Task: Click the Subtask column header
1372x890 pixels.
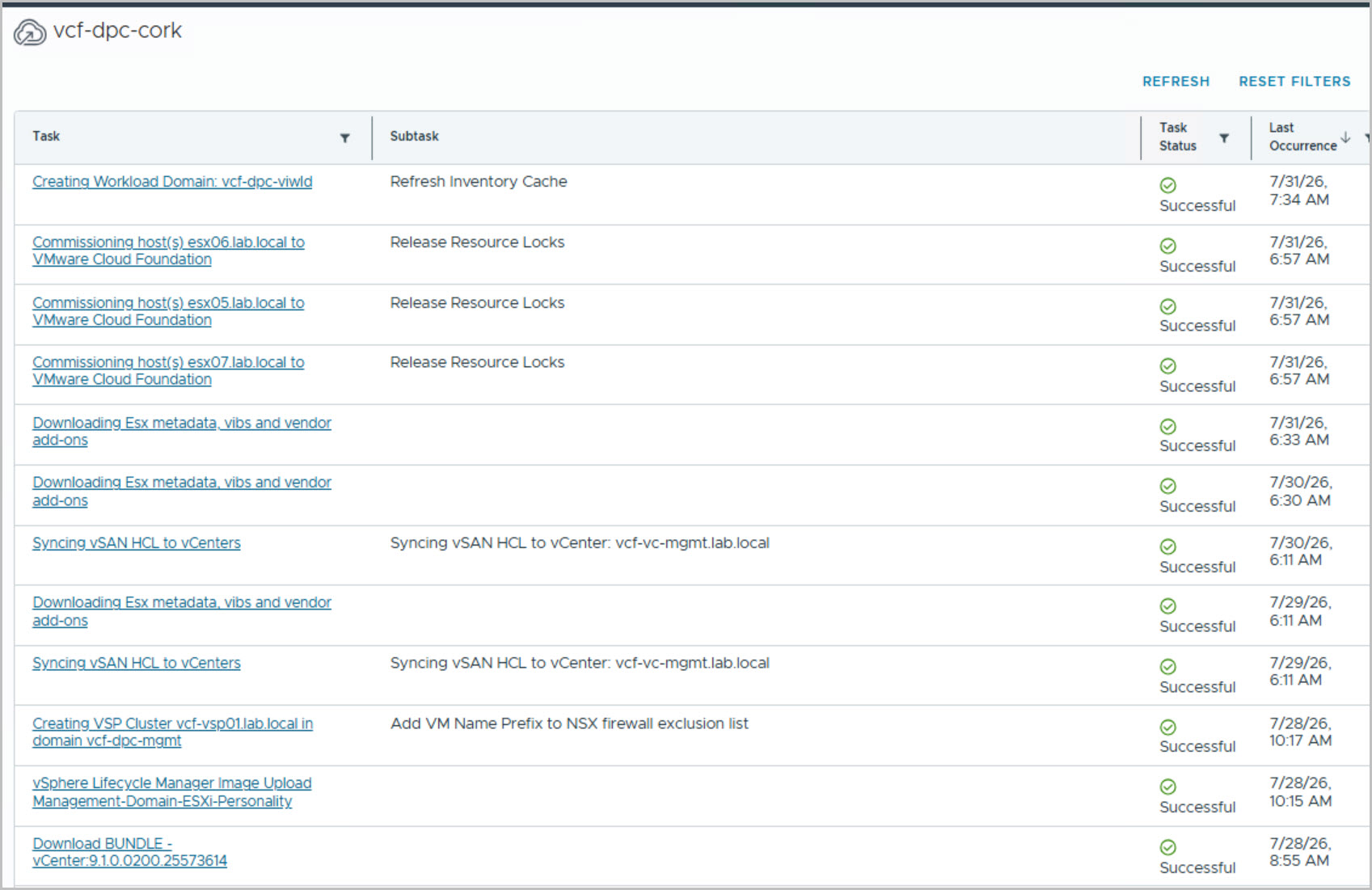Action: tap(414, 136)
